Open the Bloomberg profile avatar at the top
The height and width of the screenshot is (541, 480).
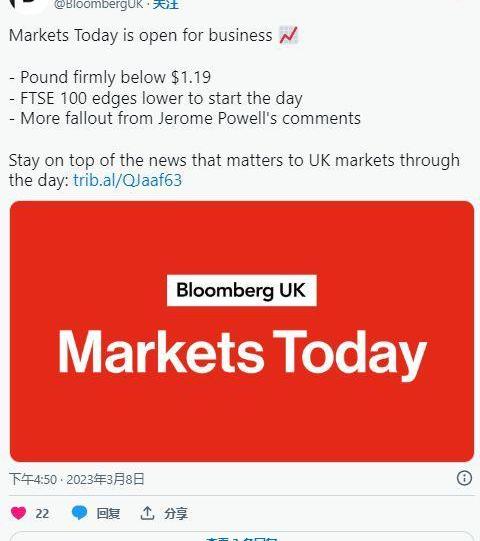pyautogui.click(x=28, y=5)
